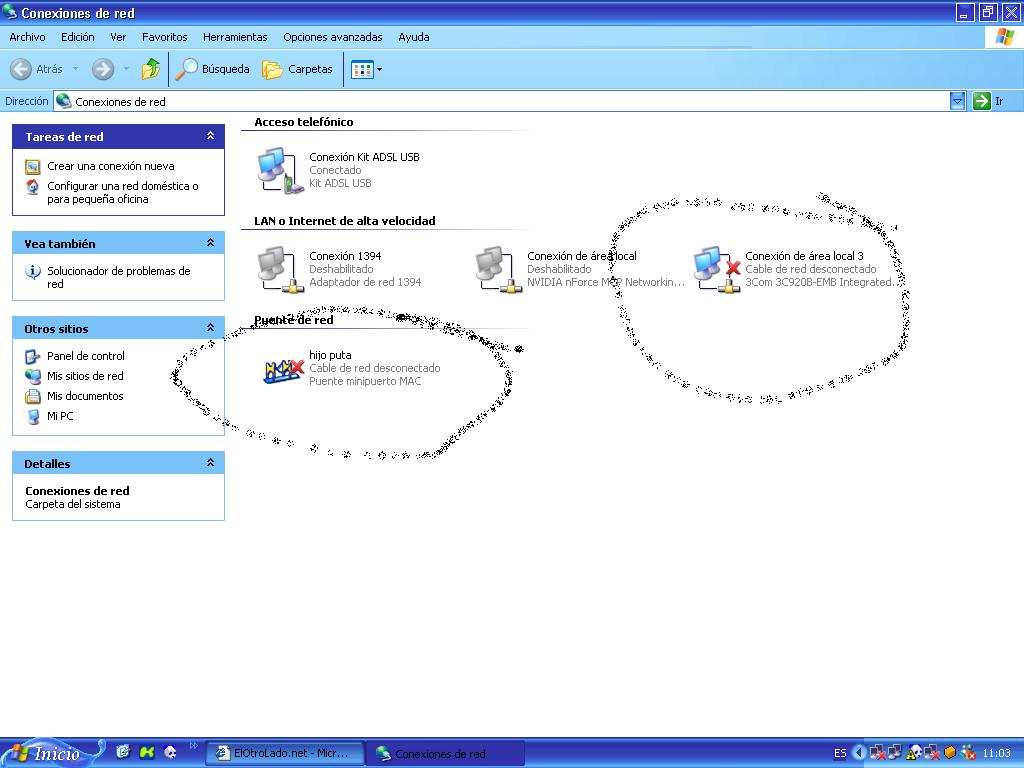The height and width of the screenshot is (768, 1024).
Task: Open the Ayuda menu
Action: pos(414,37)
